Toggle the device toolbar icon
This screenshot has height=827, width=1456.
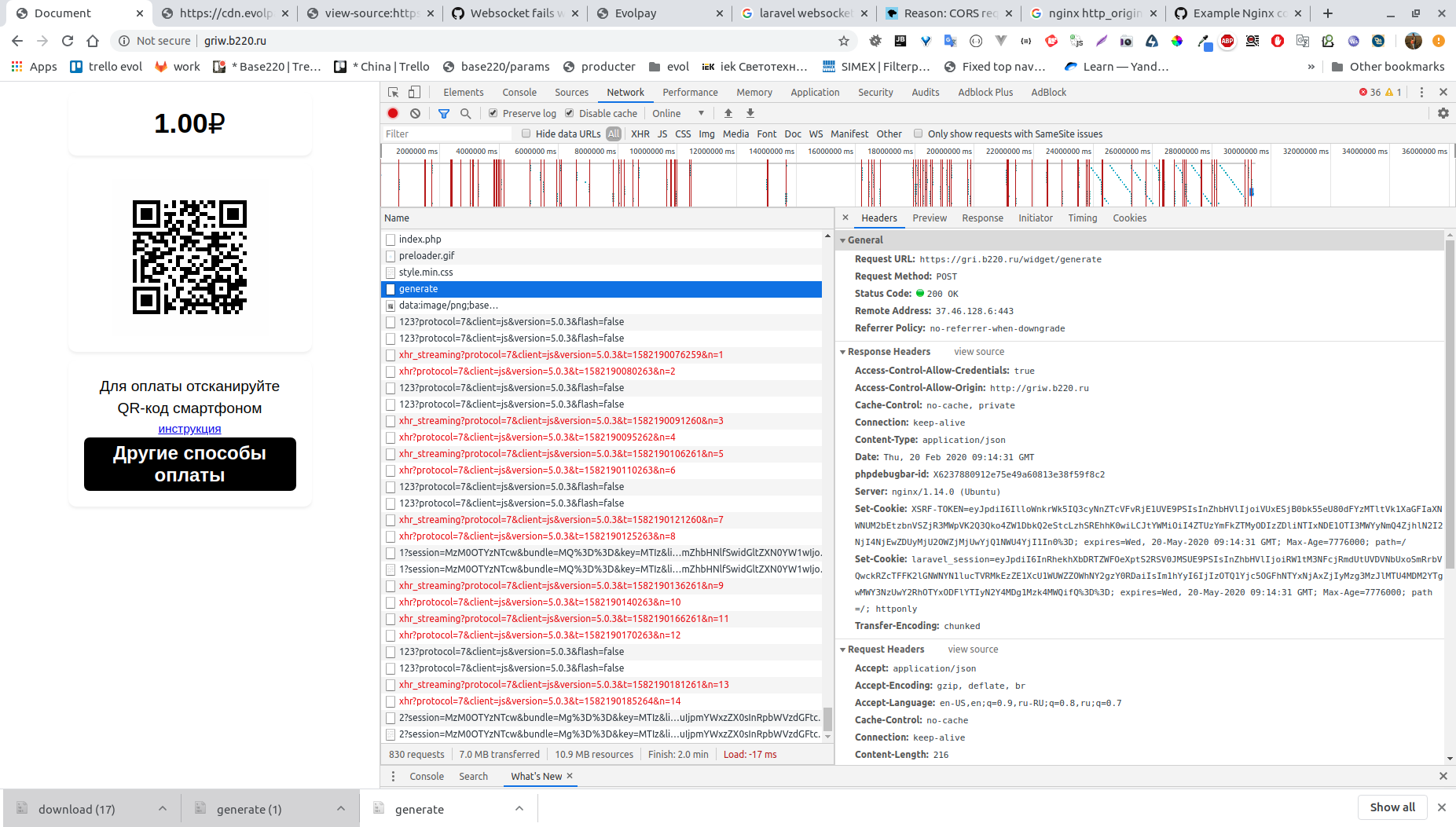415,92
